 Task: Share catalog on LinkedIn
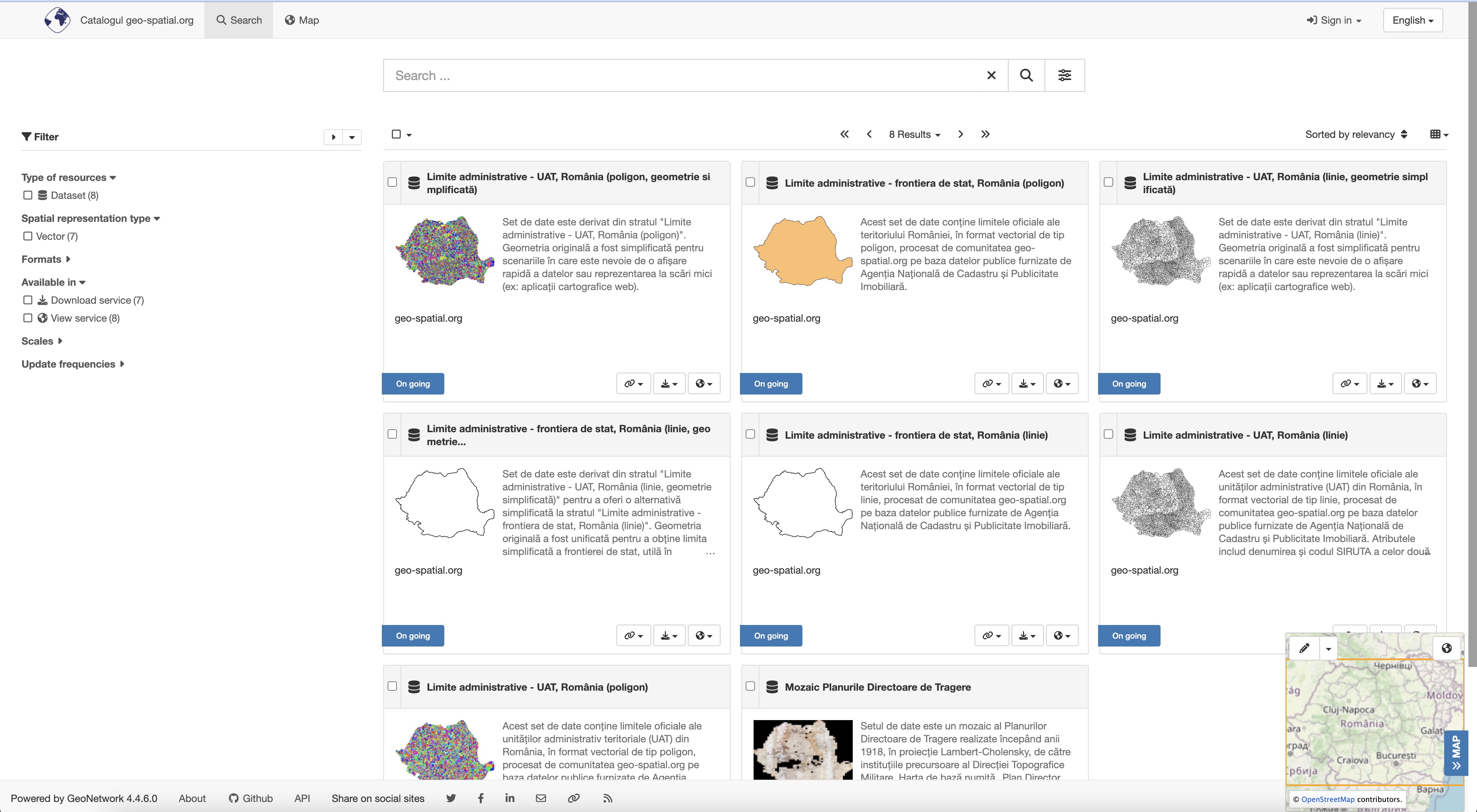[x=510, y=798]
